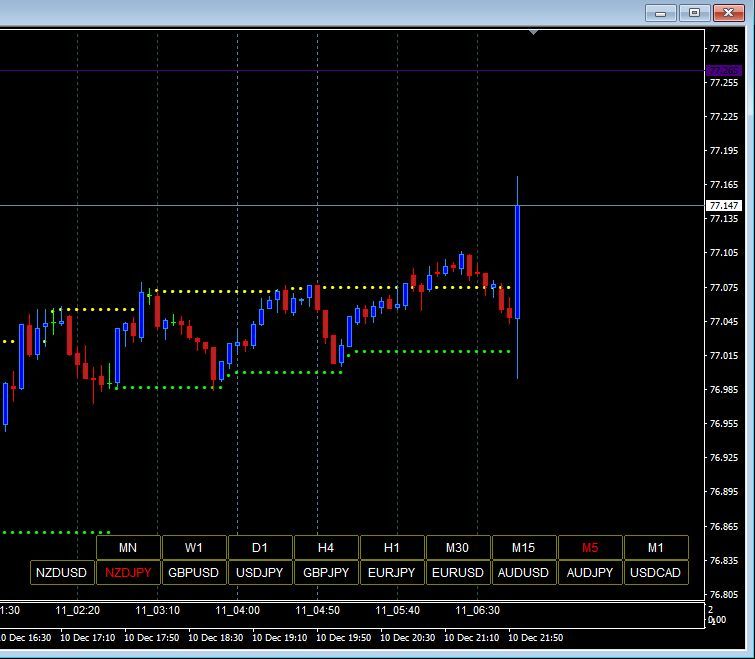Load the AUDJPY symbol

click(x=590, y=572)
